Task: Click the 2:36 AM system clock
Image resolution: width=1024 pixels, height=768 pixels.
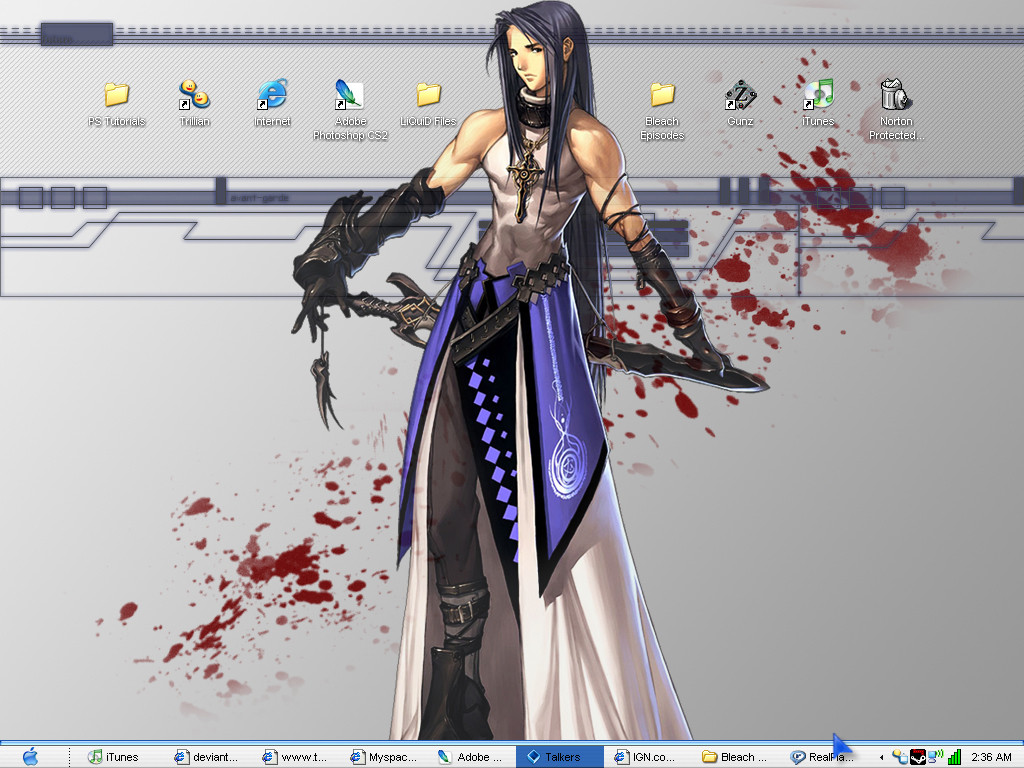Action: [991, 757]
